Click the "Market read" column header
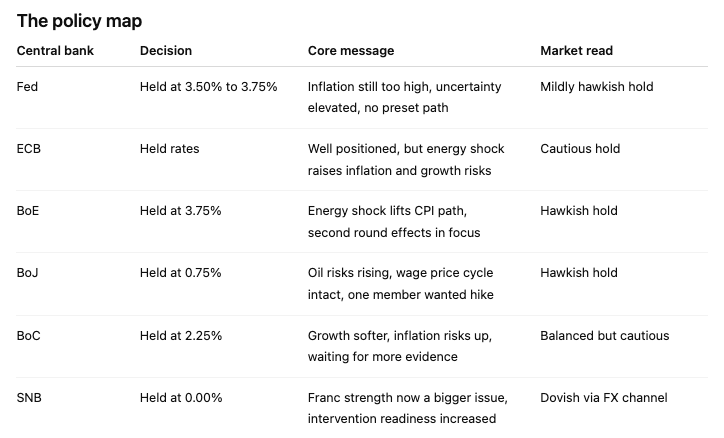The image size is (724, 438). [577, 51]
